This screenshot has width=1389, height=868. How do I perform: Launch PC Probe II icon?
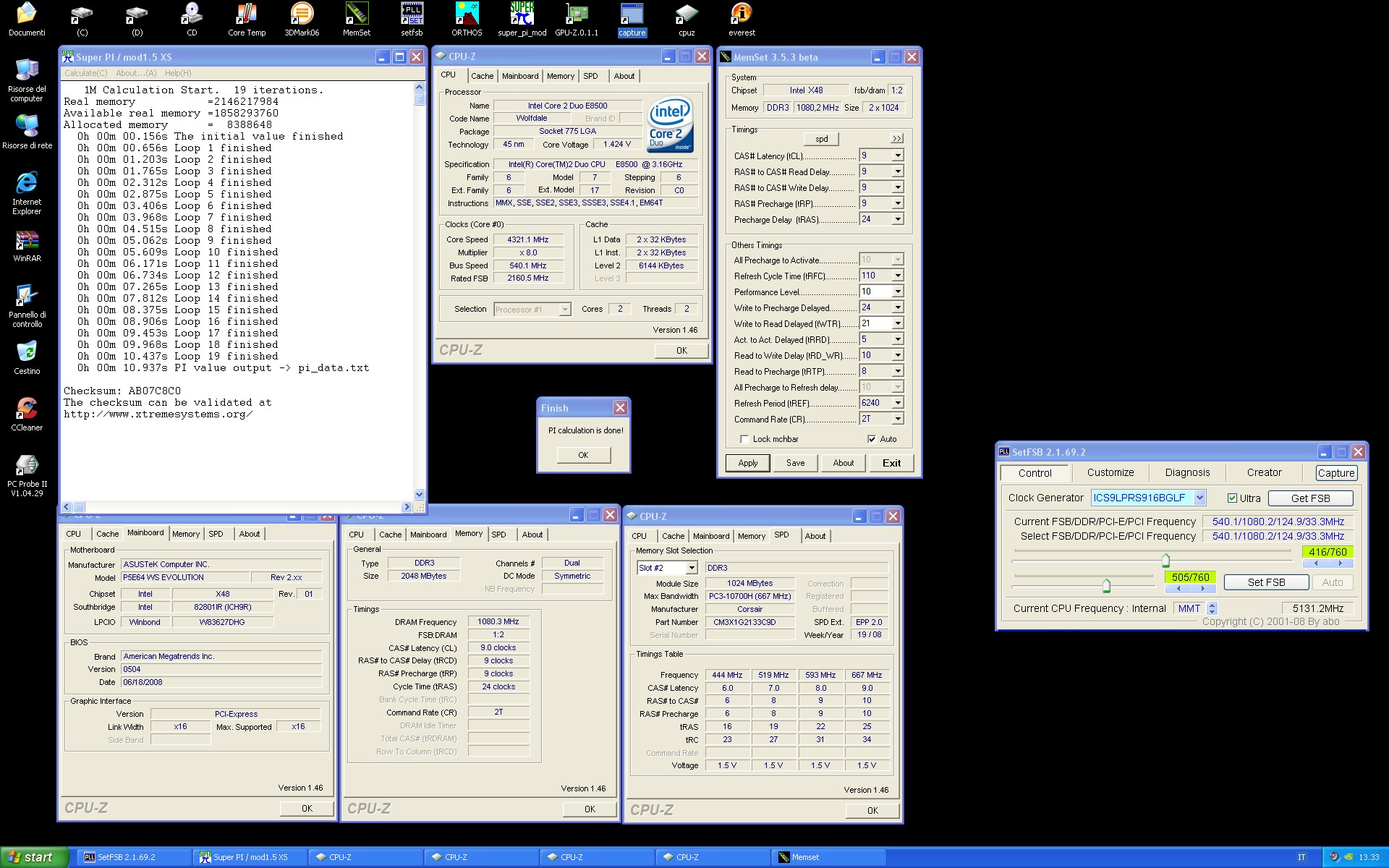tap(27, 475)
